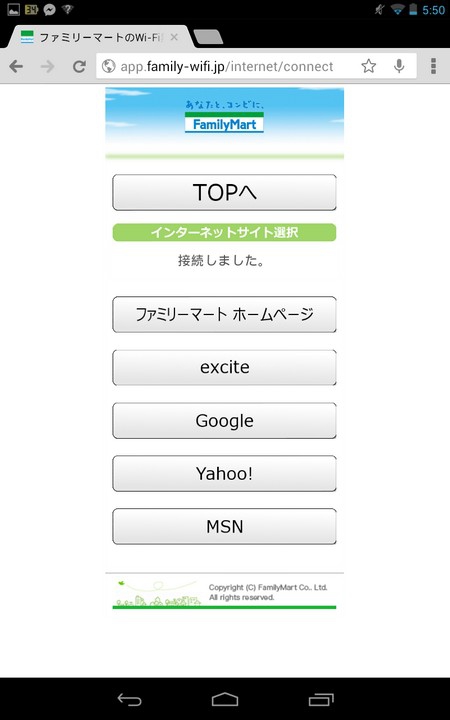Image resolution: width=450 pixels, height=720 pixels.
Task: Go to excite via its button
Action: 225,367
